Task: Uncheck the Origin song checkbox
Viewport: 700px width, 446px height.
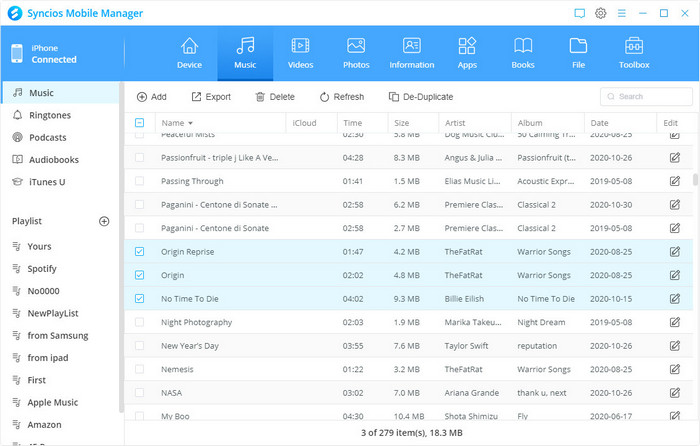Action: coord(139,275)
